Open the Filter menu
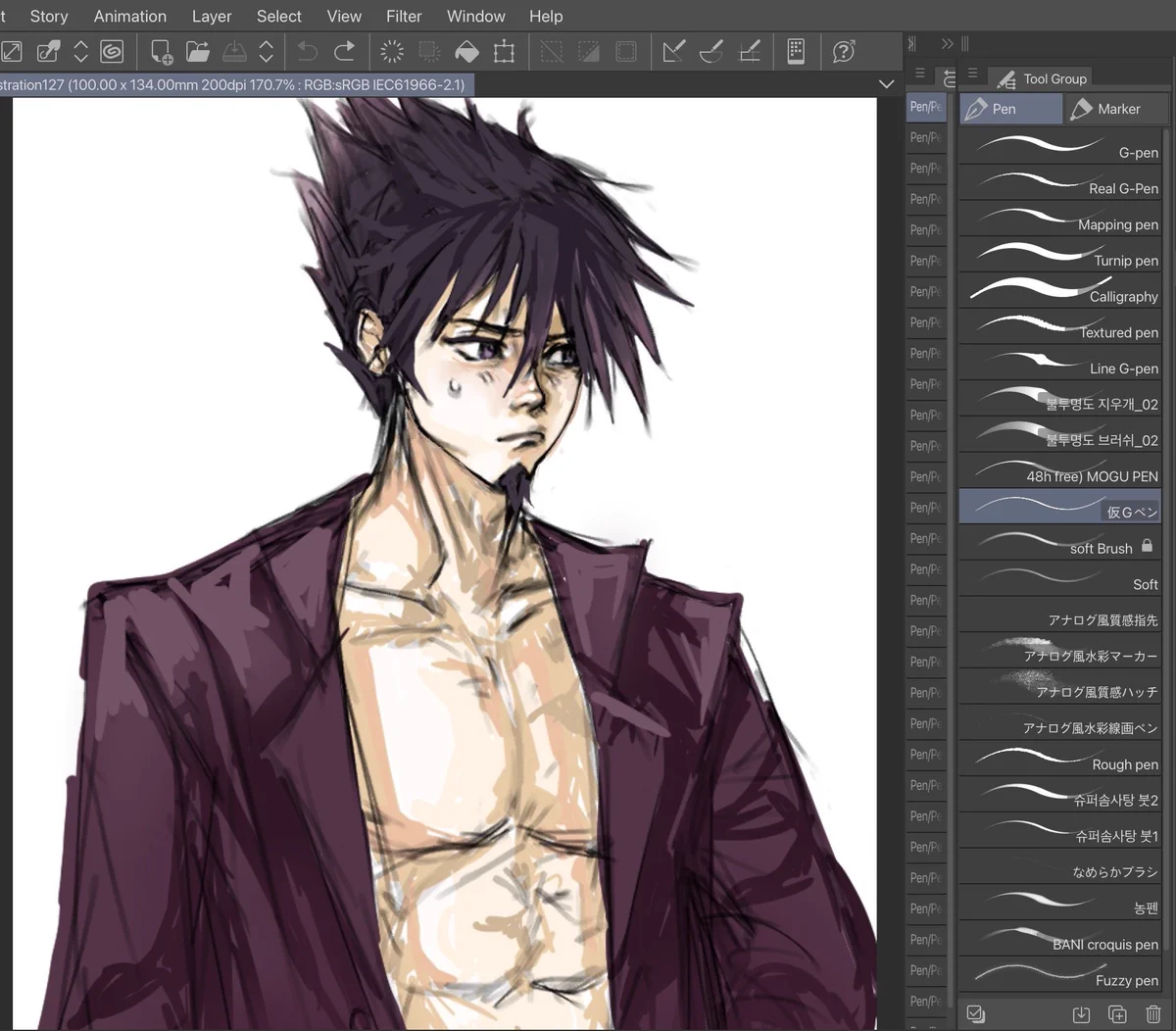 404,16
